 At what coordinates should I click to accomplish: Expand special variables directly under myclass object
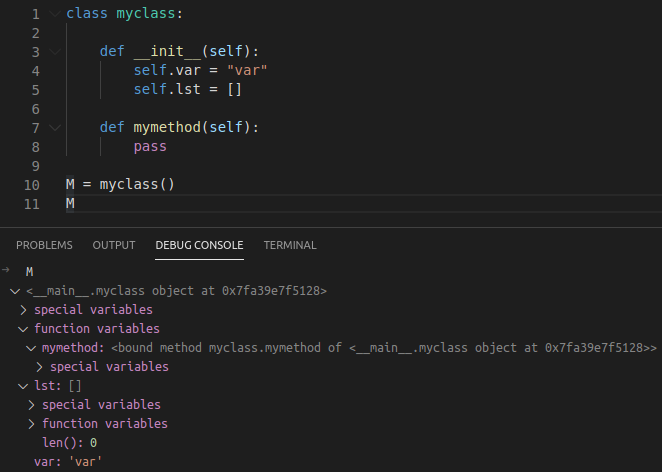24,310
